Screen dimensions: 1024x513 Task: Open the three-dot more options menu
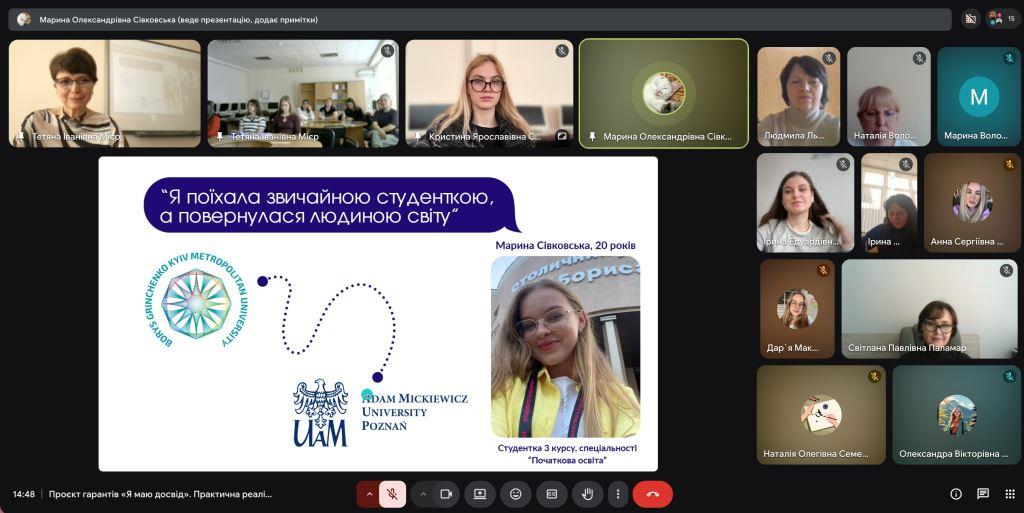click(x=618, y=494)
